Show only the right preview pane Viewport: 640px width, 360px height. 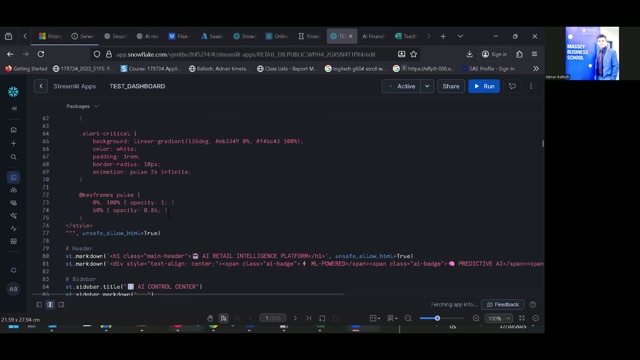tap(61, 304)
